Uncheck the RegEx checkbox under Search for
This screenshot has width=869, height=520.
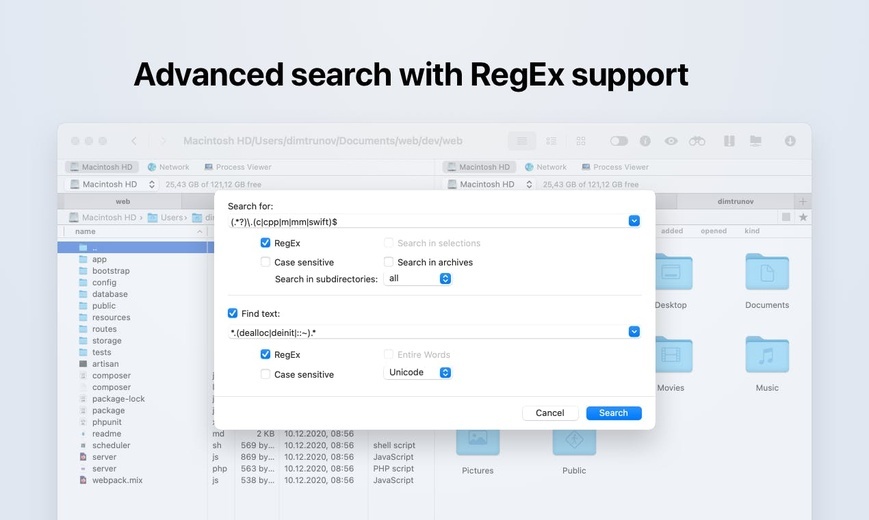(x=265, y=243)
